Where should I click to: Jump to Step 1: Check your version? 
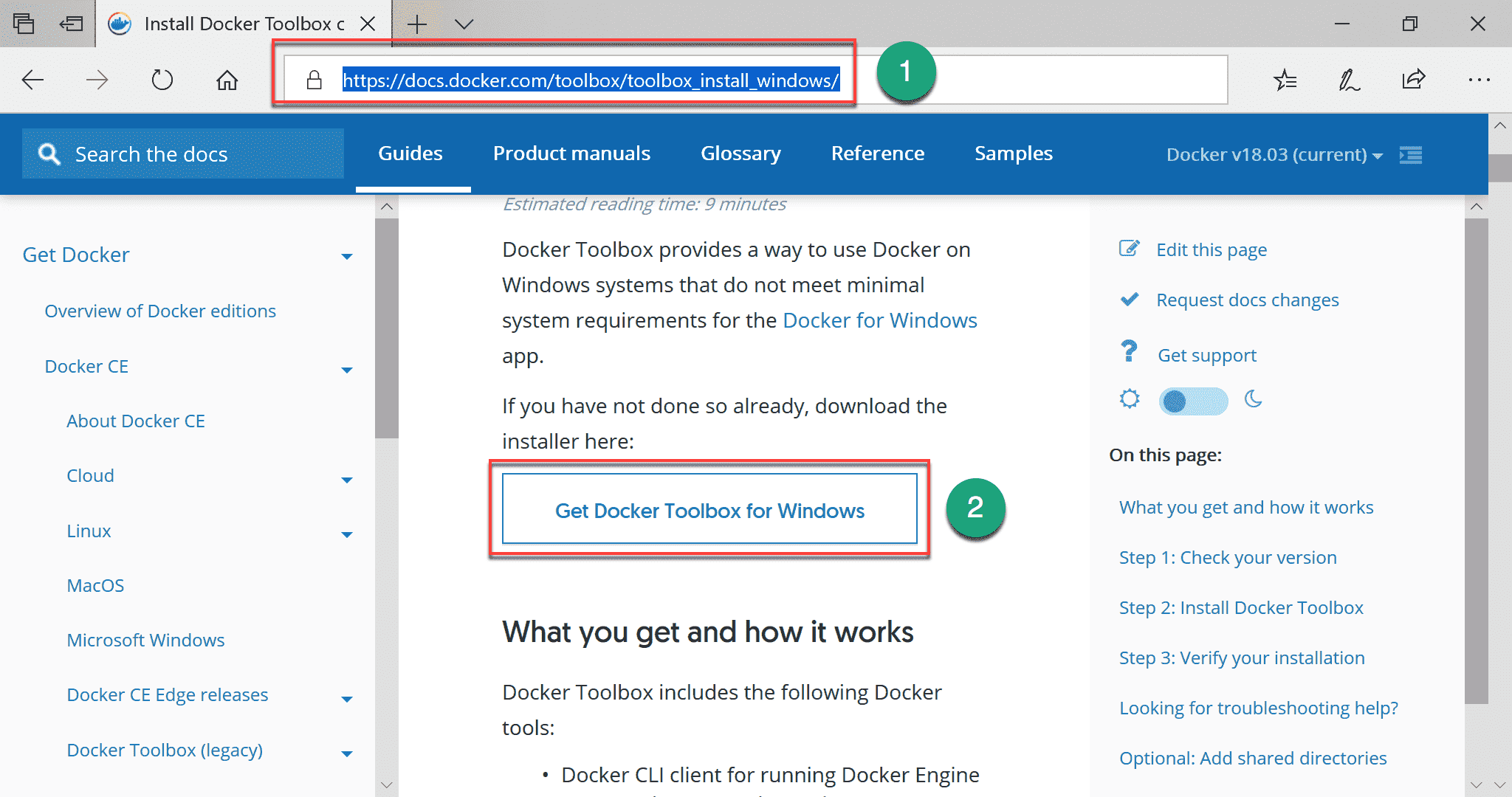[1228, 557]
